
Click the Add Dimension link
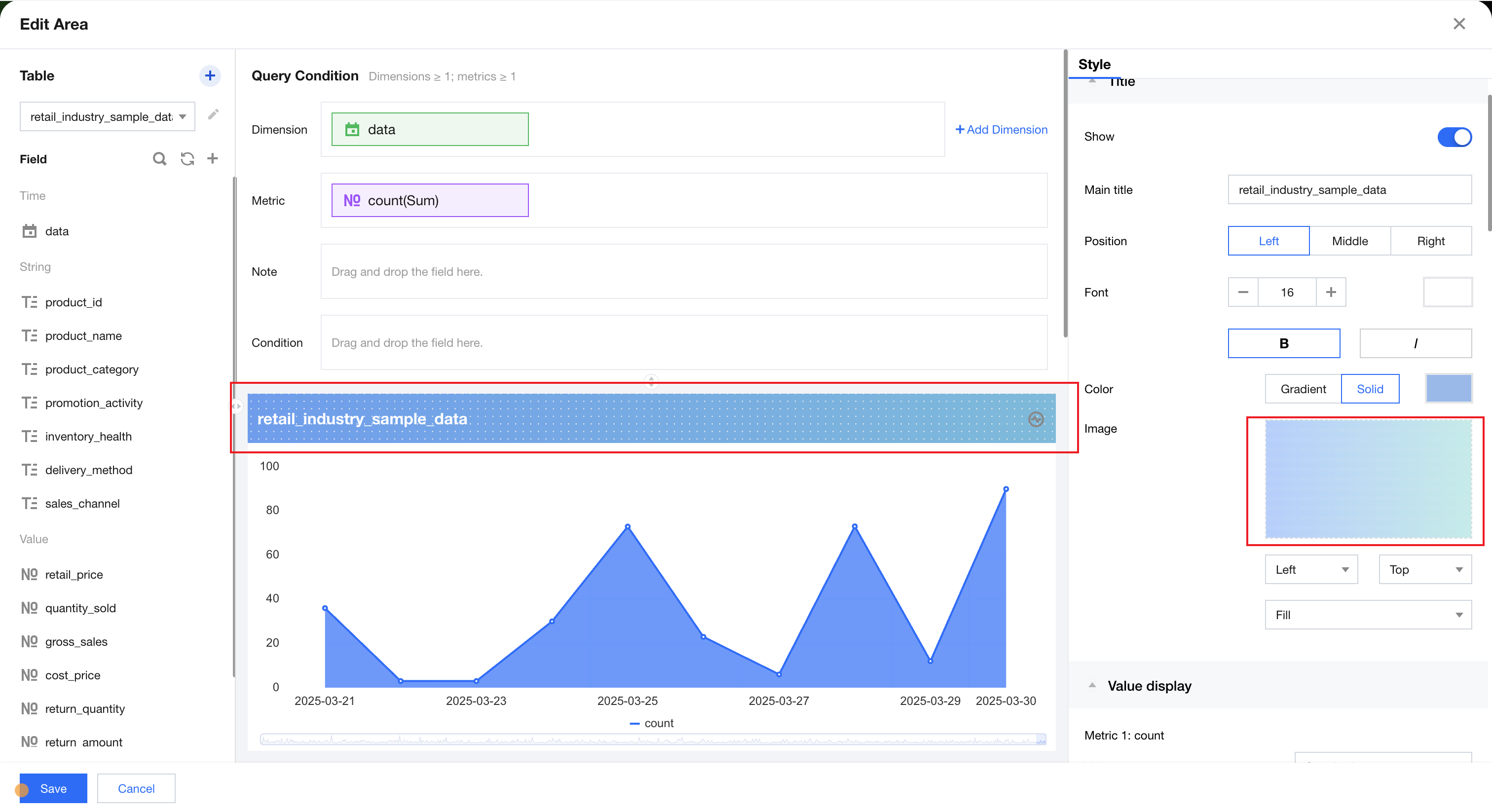point(1001,130)
